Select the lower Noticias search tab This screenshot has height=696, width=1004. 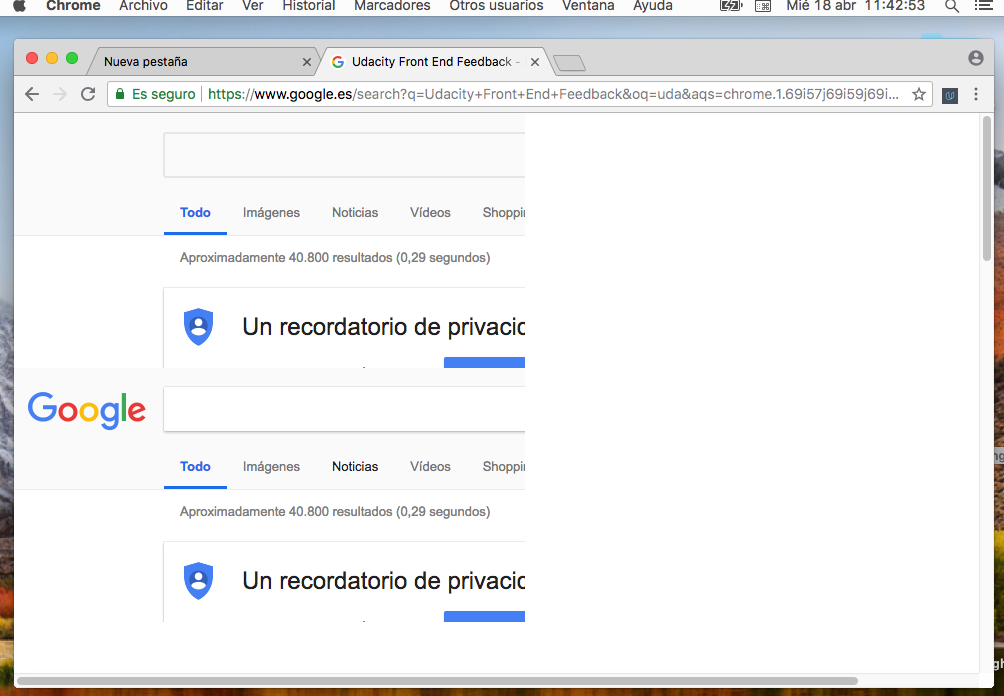[355, 467]
